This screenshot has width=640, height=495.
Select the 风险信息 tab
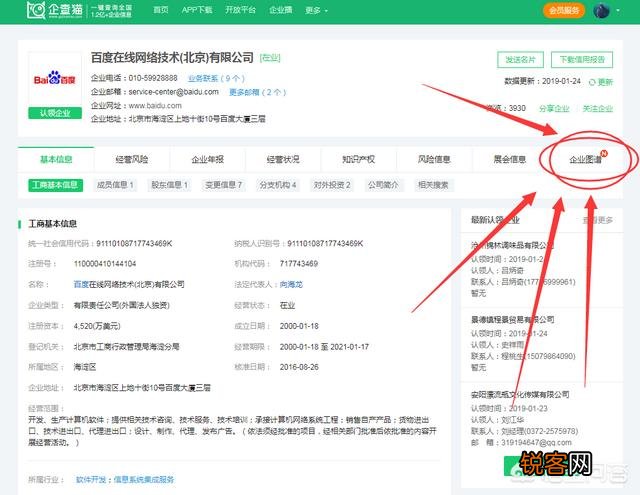[x=434, y=159]
